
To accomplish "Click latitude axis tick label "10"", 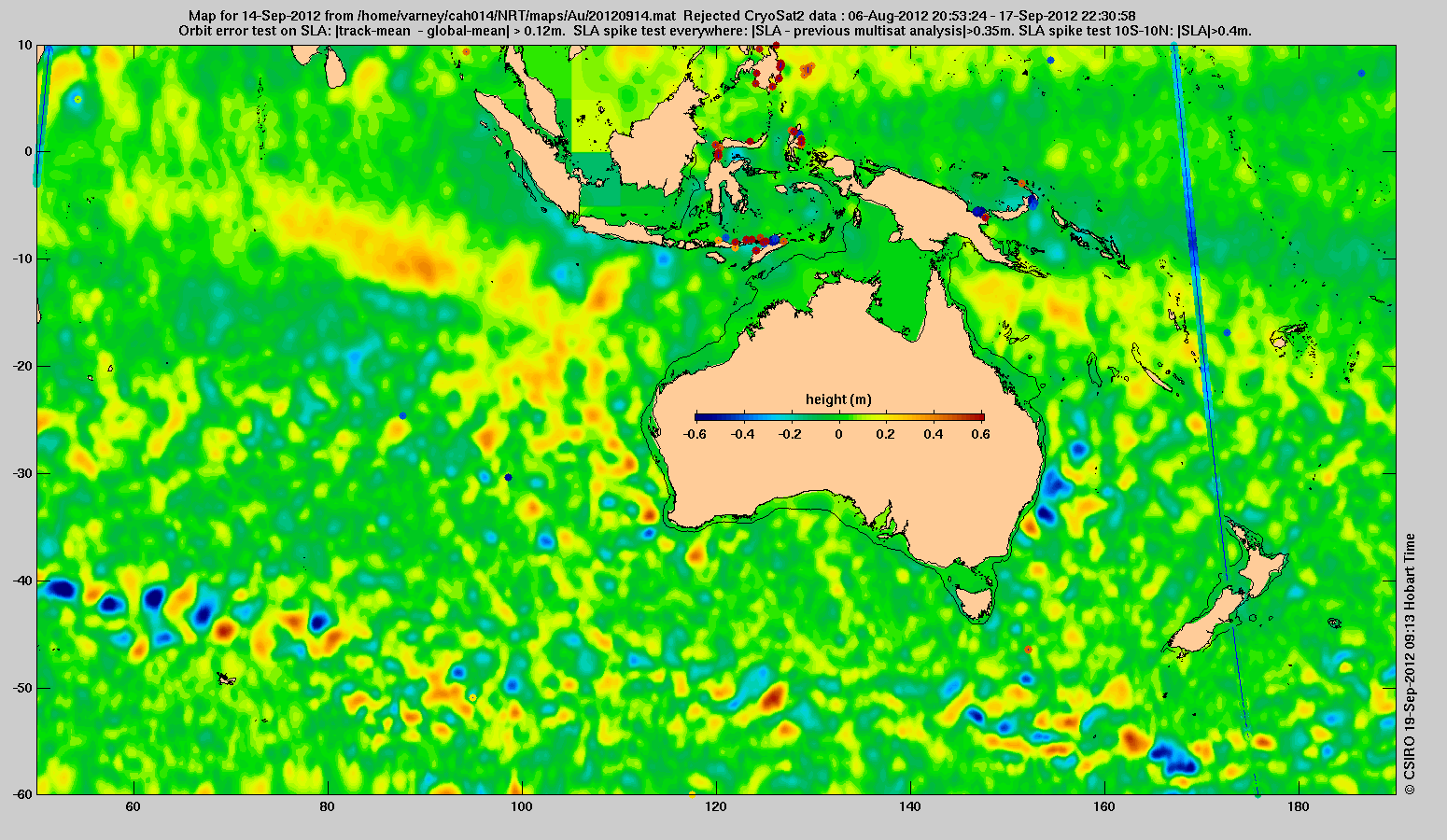I will (24, 45).
